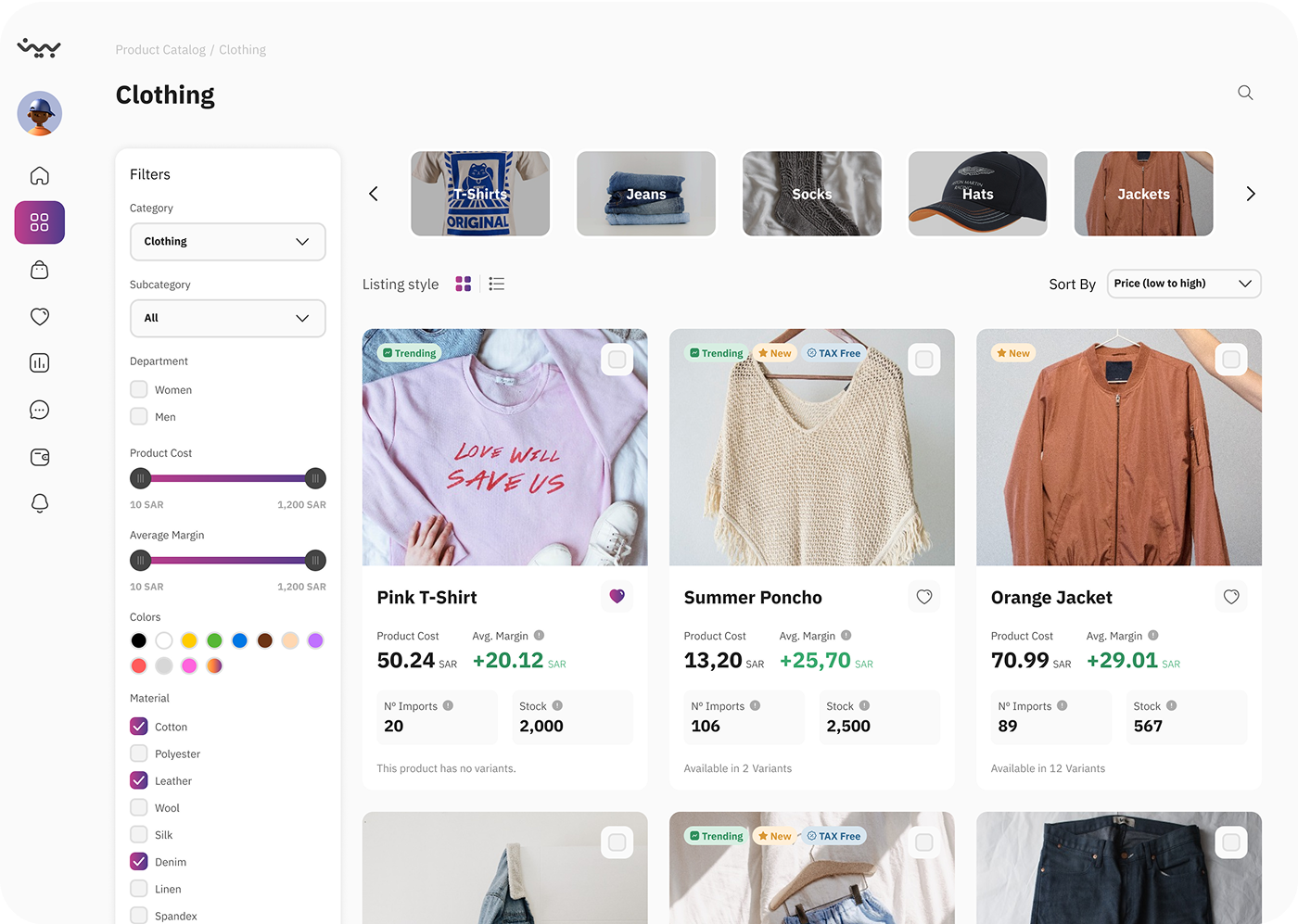Open the Sort By price dropdown

tap(1184, 284)
